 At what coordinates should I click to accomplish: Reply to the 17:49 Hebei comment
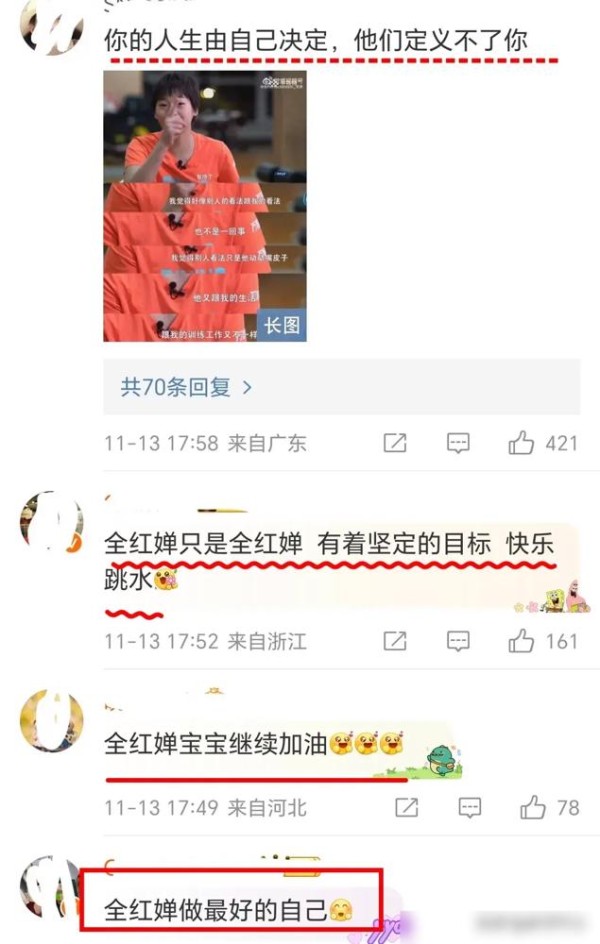pos(469,808)
